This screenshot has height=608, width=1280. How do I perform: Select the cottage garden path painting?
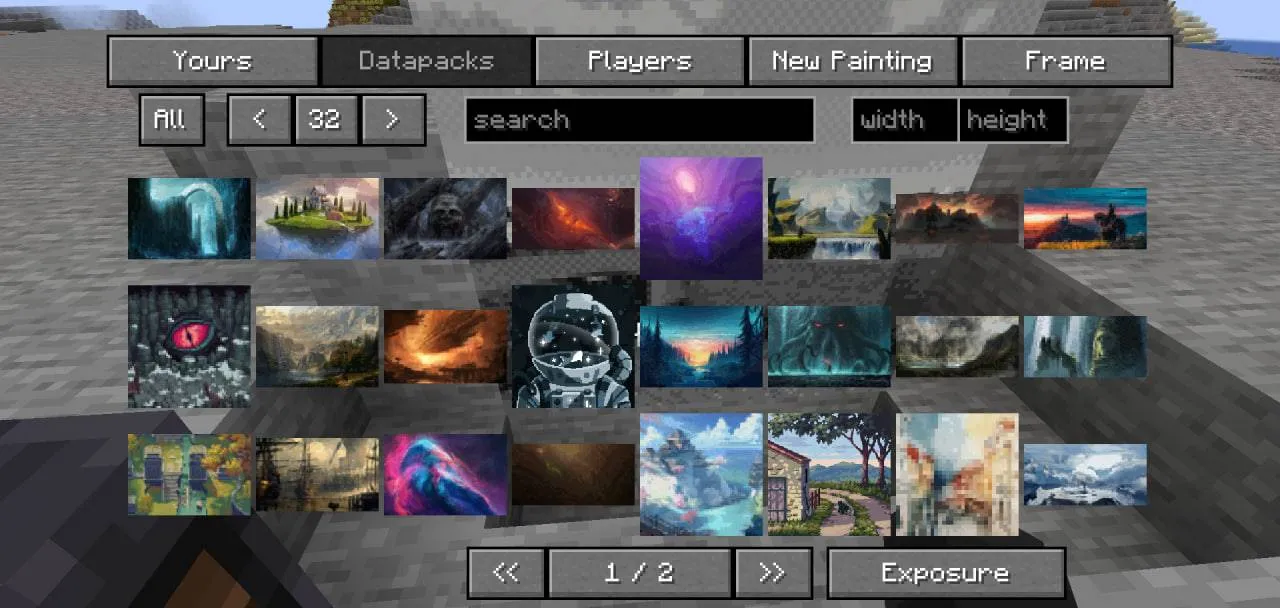pyautogui.click(x=828, y=473)
